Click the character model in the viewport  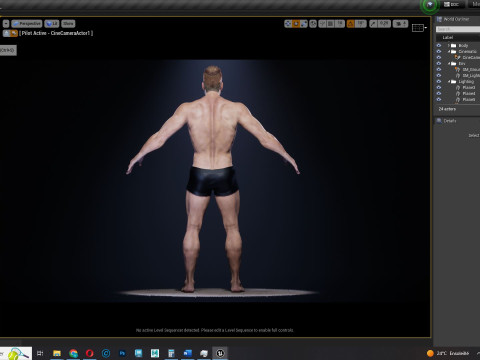[213, 180]
